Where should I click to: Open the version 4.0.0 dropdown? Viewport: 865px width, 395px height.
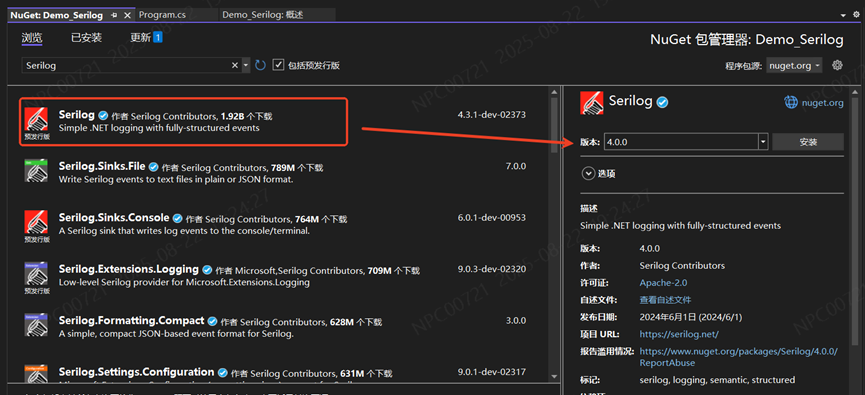click(763, 142)
